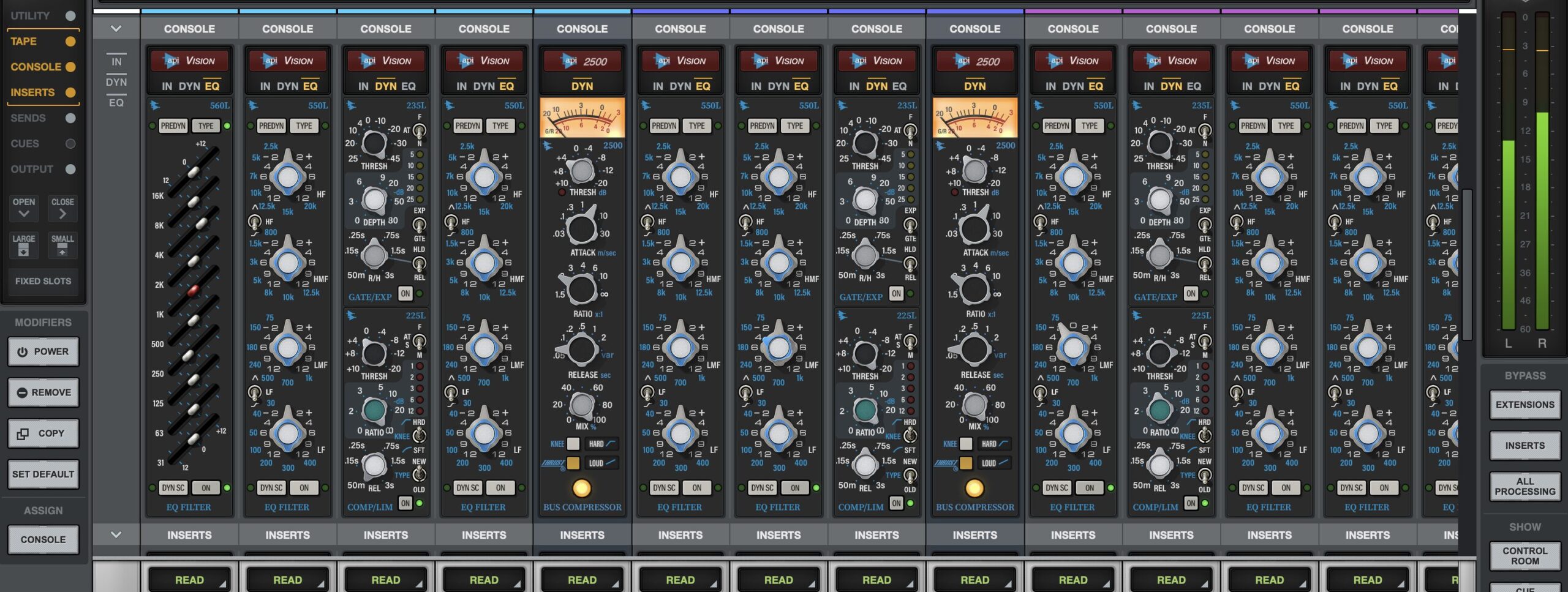Viewport: 1568px width, 592px height.
Task: Click the red 2K band slider on the 560L EQ
Action: 193,290
